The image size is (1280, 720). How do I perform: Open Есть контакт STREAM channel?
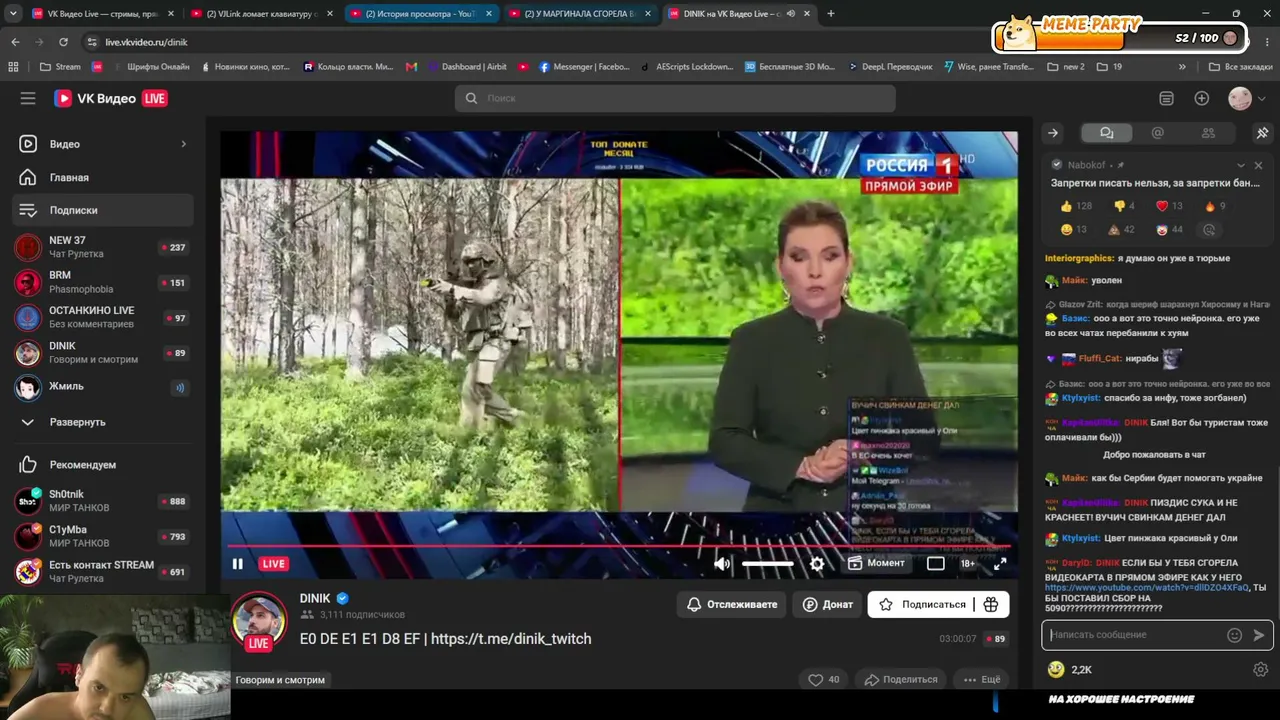click(103, 571)
